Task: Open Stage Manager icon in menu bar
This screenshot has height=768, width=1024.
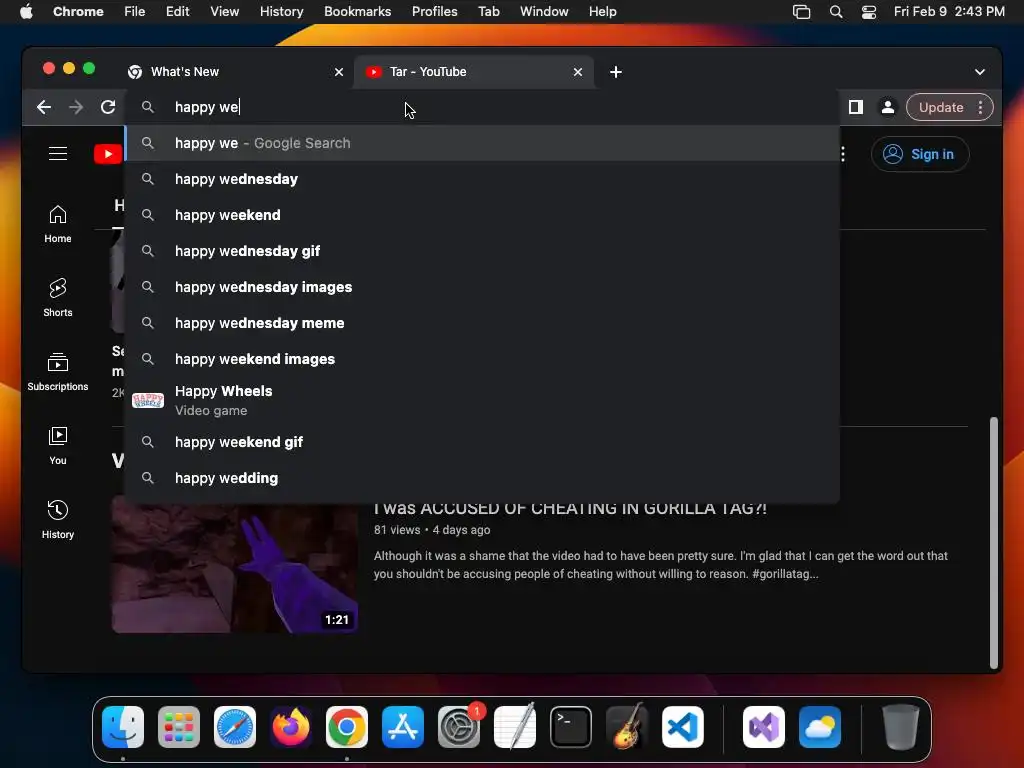Action: tap(801, 12)
